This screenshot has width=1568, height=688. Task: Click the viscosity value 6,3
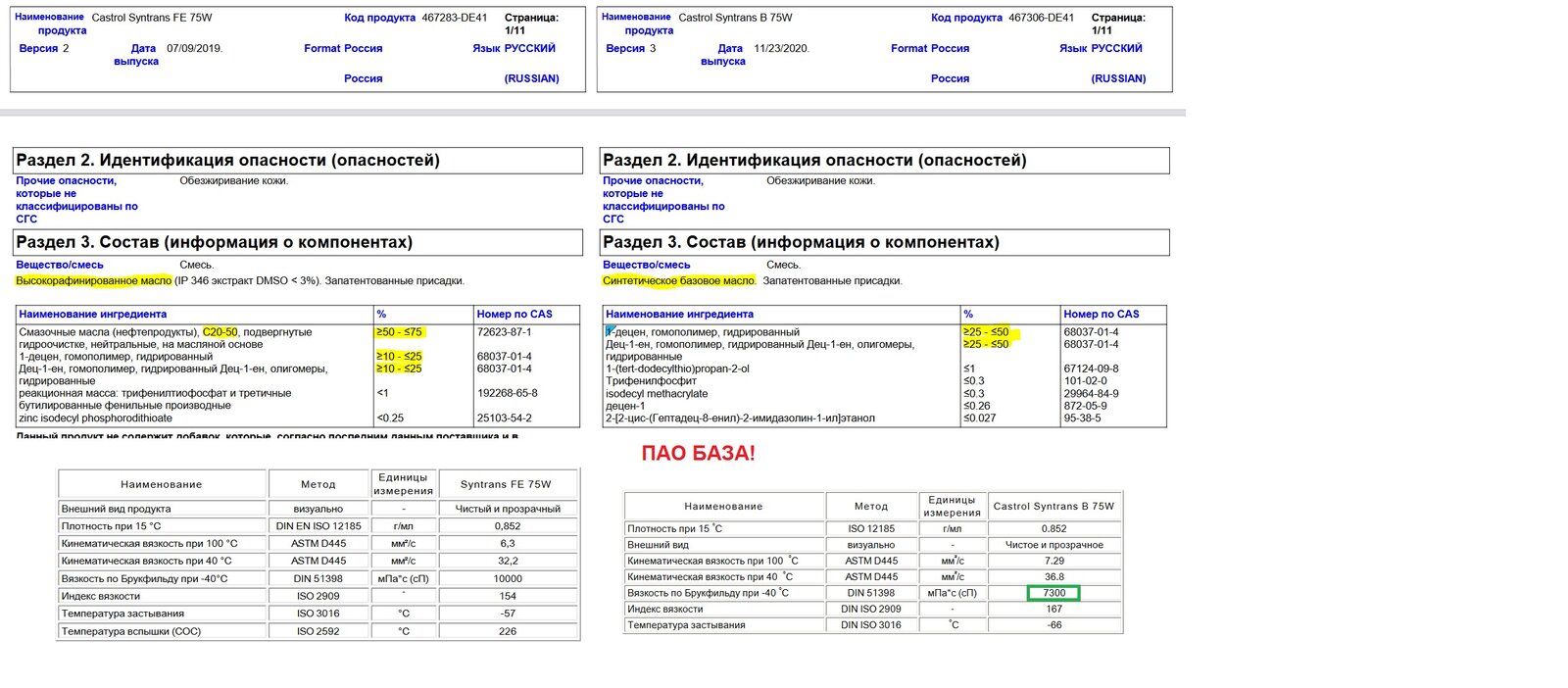coord(508,543)
